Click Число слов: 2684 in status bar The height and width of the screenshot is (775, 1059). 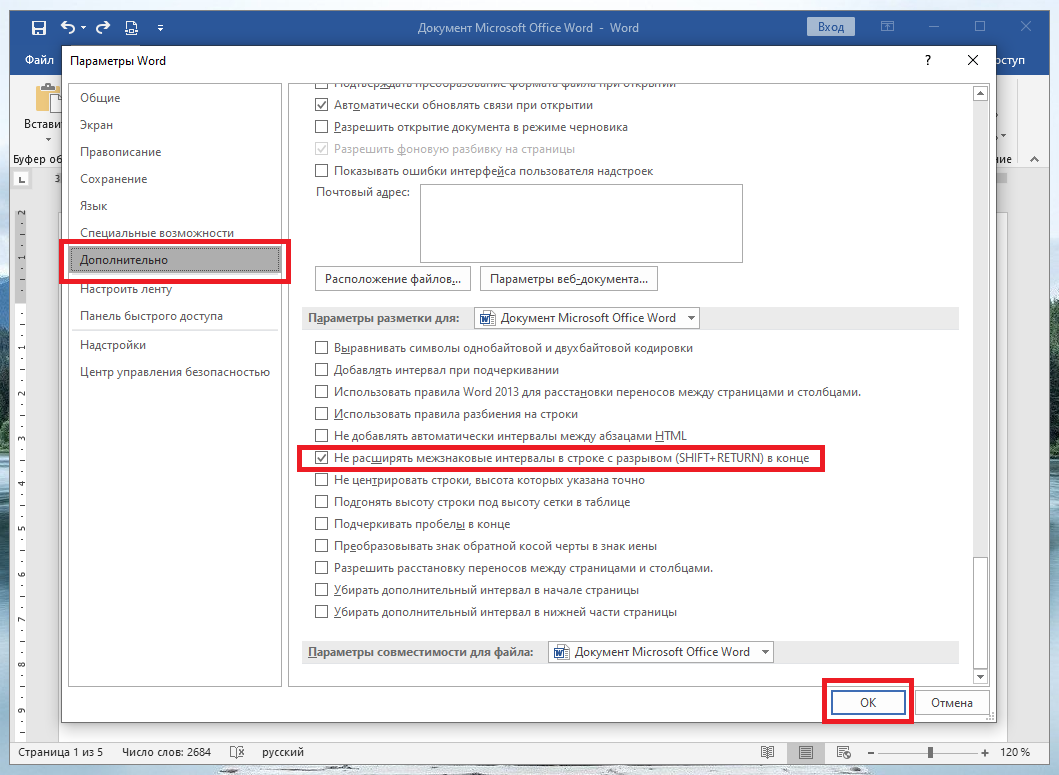(x=166, y=752)
